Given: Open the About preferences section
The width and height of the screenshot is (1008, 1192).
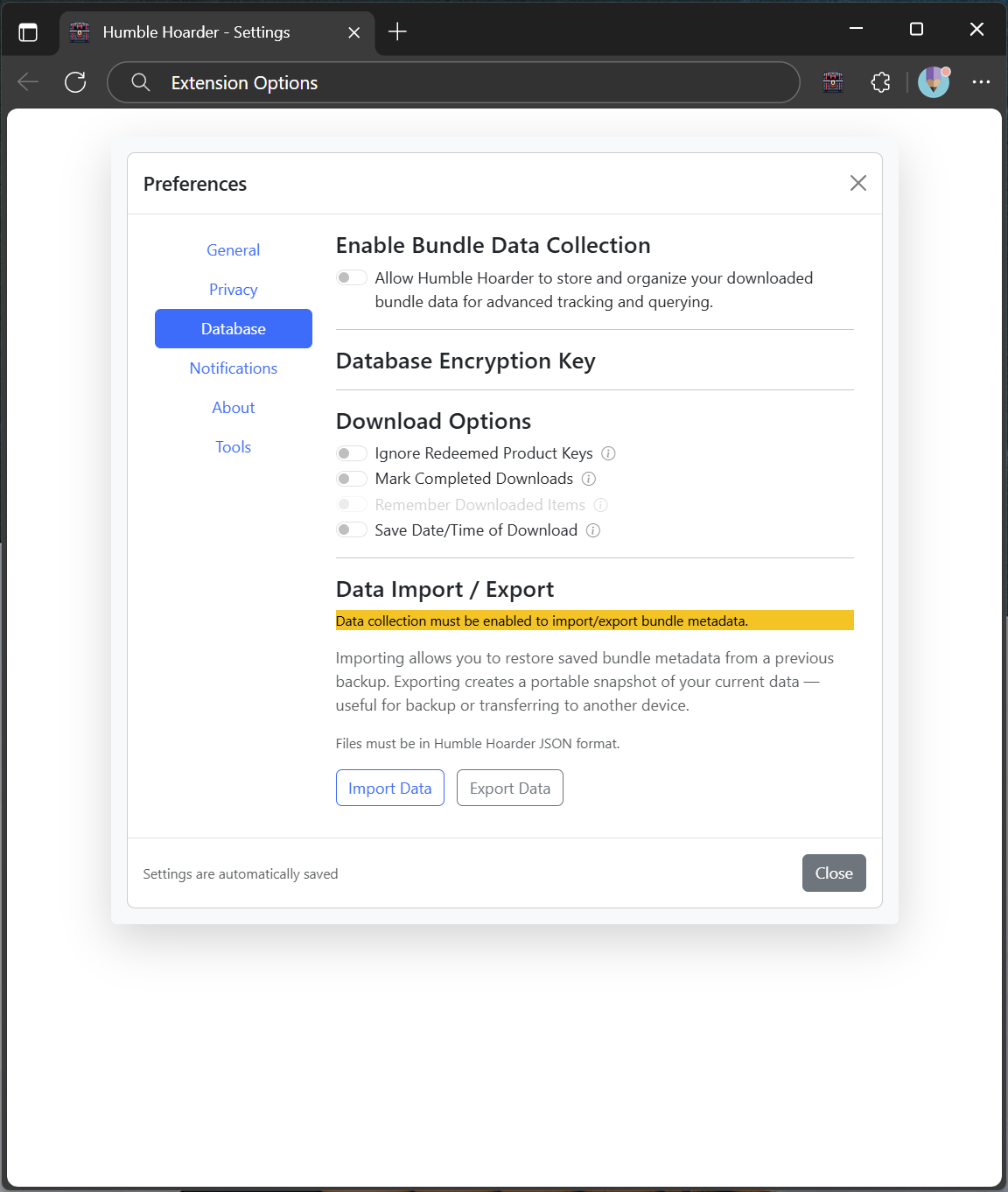Looking at the screenshot, I should 234,408.
